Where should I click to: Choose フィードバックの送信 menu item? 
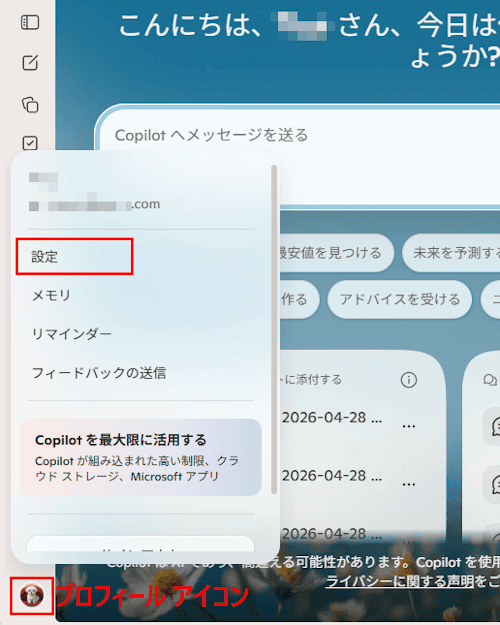pos(99,373)
